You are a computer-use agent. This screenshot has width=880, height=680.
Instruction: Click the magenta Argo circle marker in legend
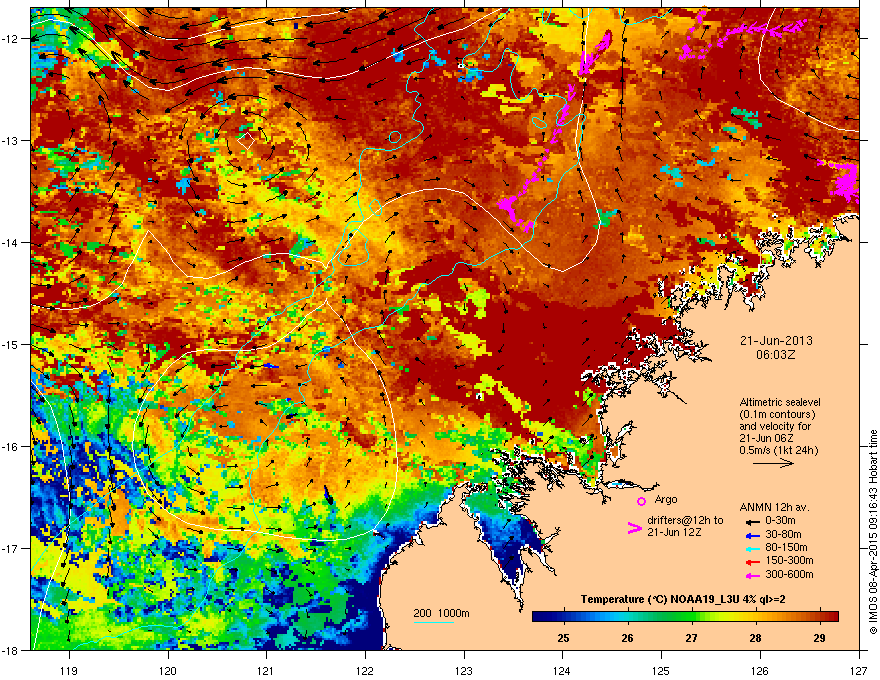click(x=641, y=501)
